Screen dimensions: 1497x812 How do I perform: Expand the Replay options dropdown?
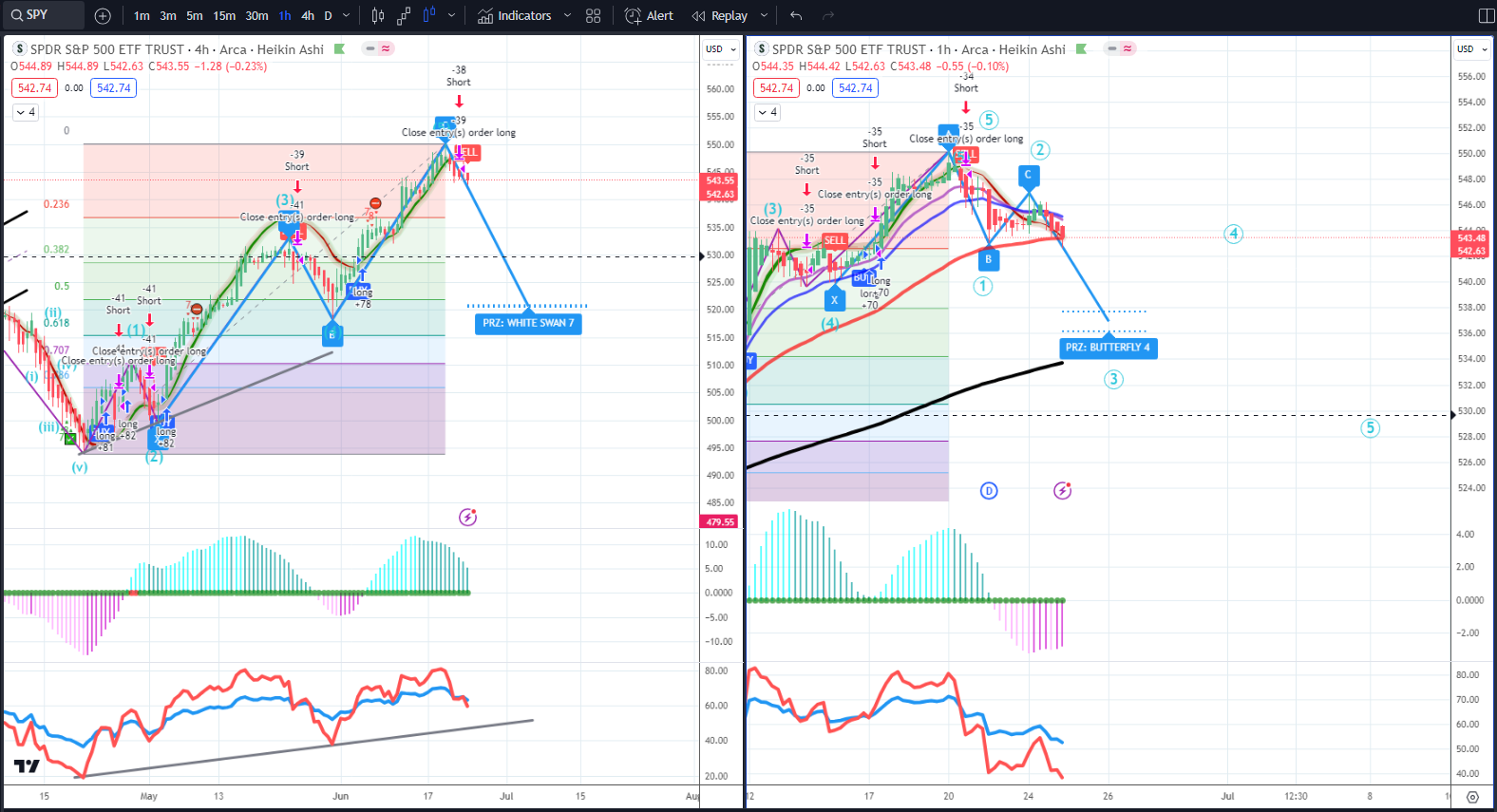pos(764,15)
